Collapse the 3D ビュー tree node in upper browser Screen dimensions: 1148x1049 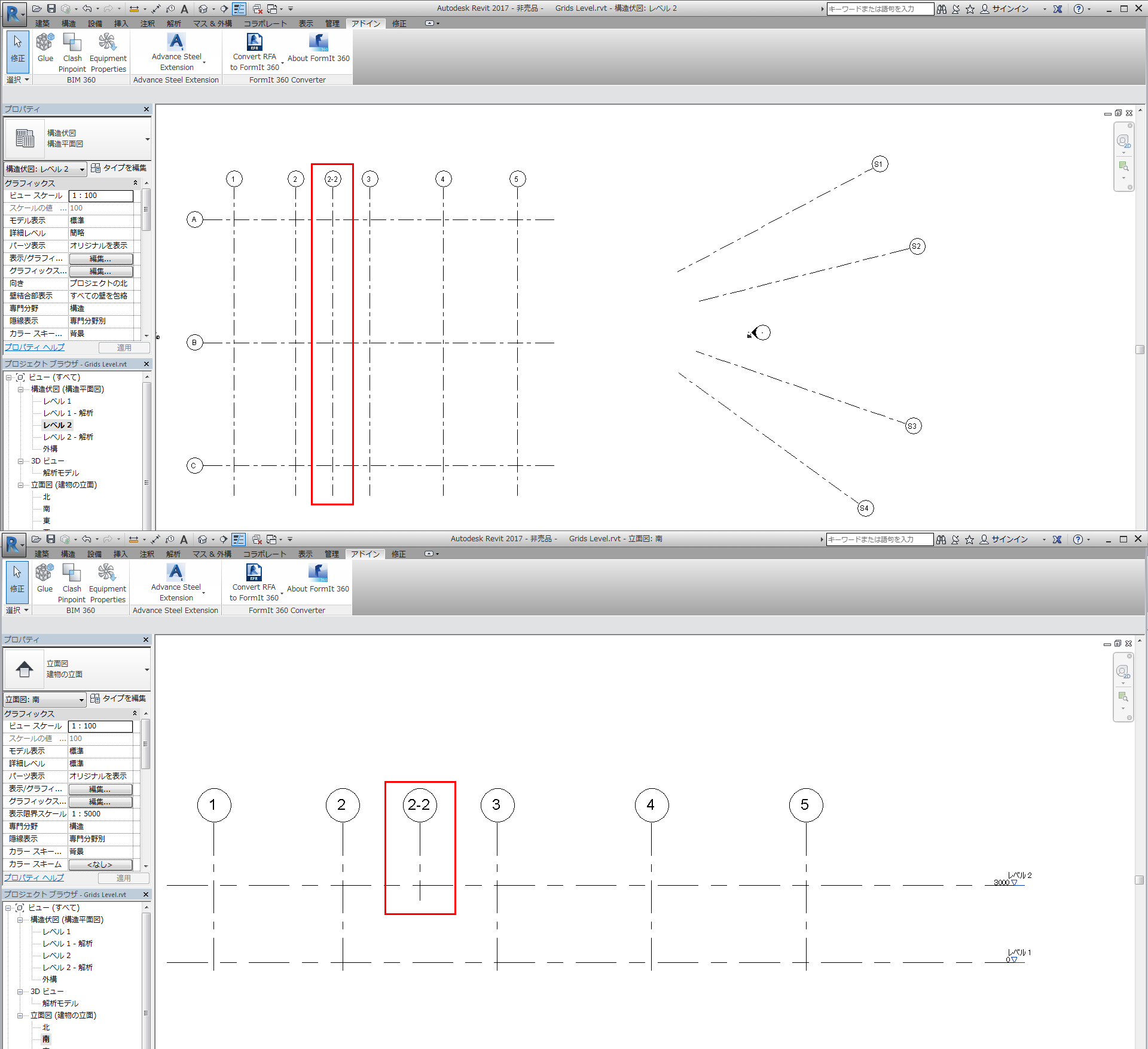pos(20,461)
